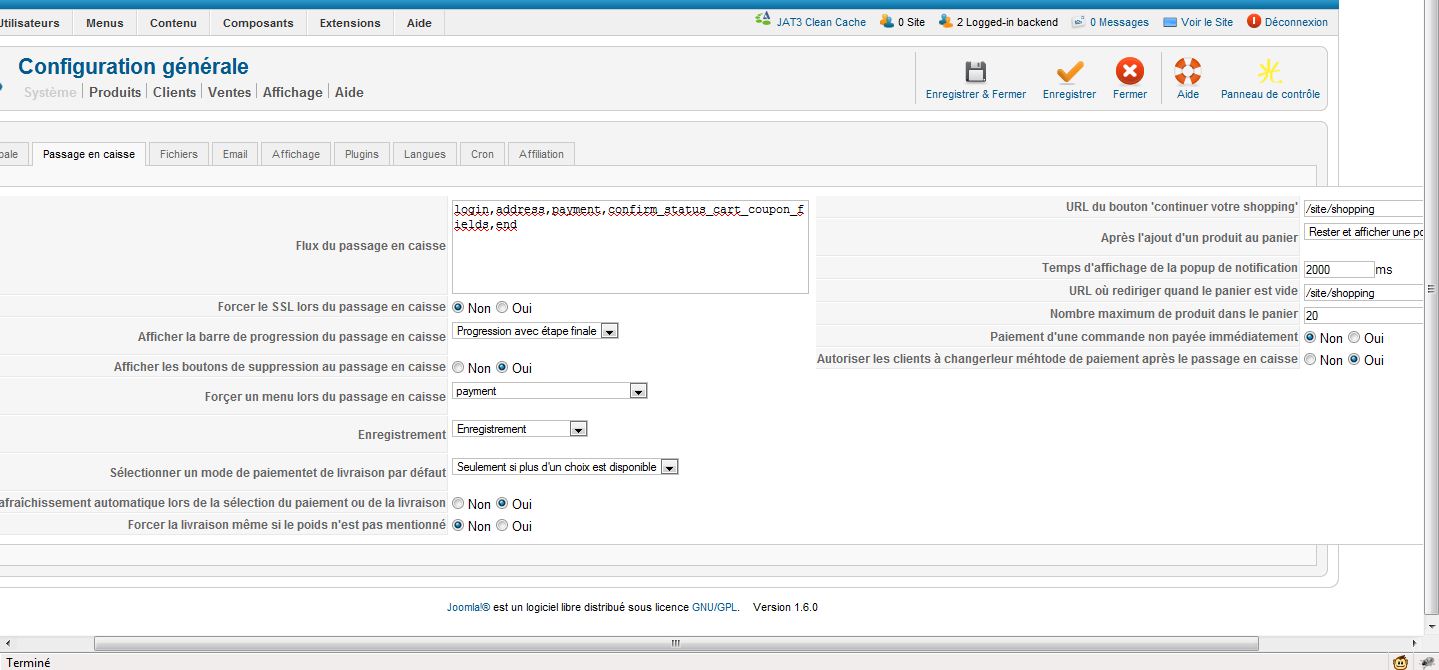
Task: Open the Progression avec étape finale dropdown
Action: click(535, 331)
